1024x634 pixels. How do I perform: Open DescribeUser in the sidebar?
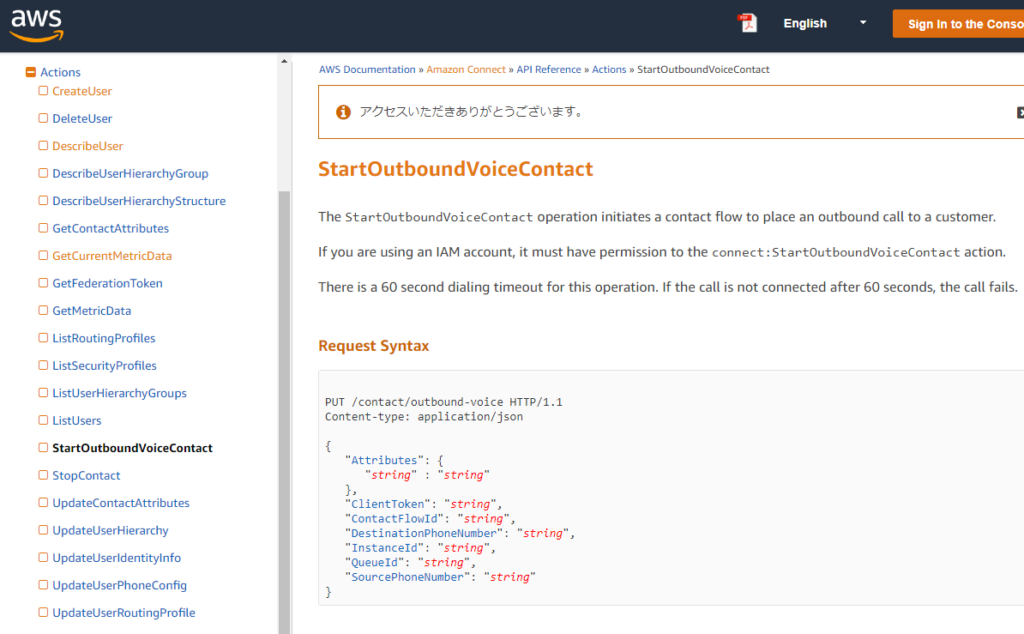(88, 146)
